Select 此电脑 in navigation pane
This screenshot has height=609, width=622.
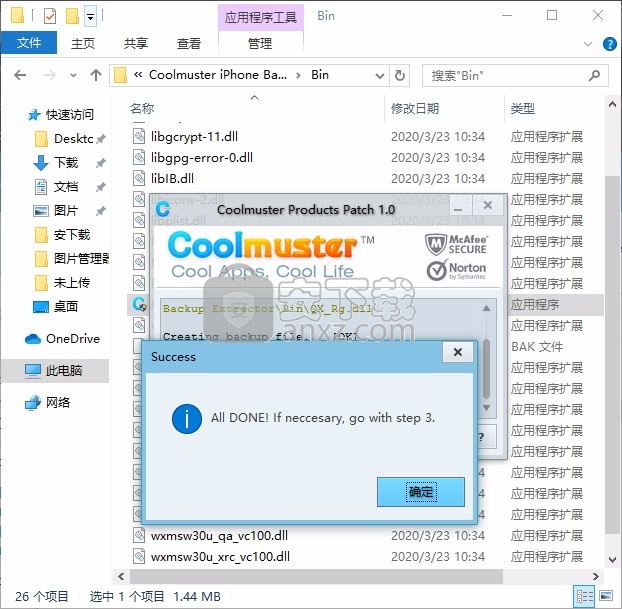tap(54, 371)
